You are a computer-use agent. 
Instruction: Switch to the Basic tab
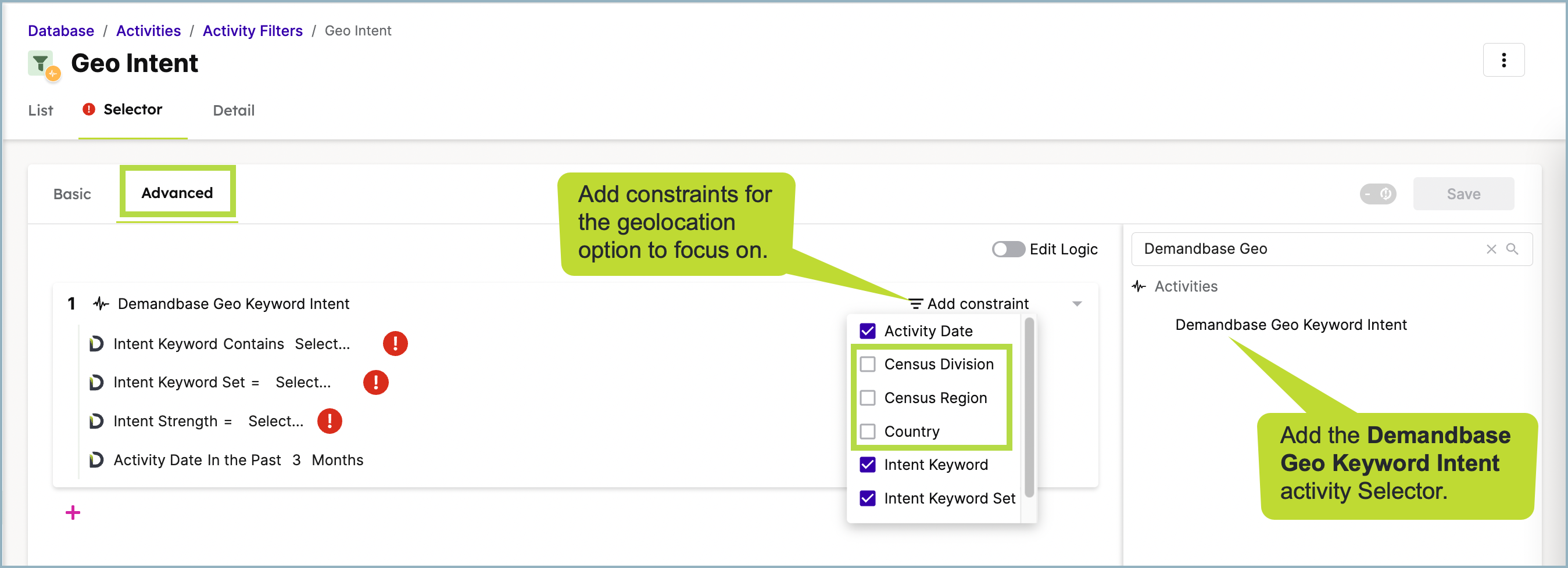72,193
